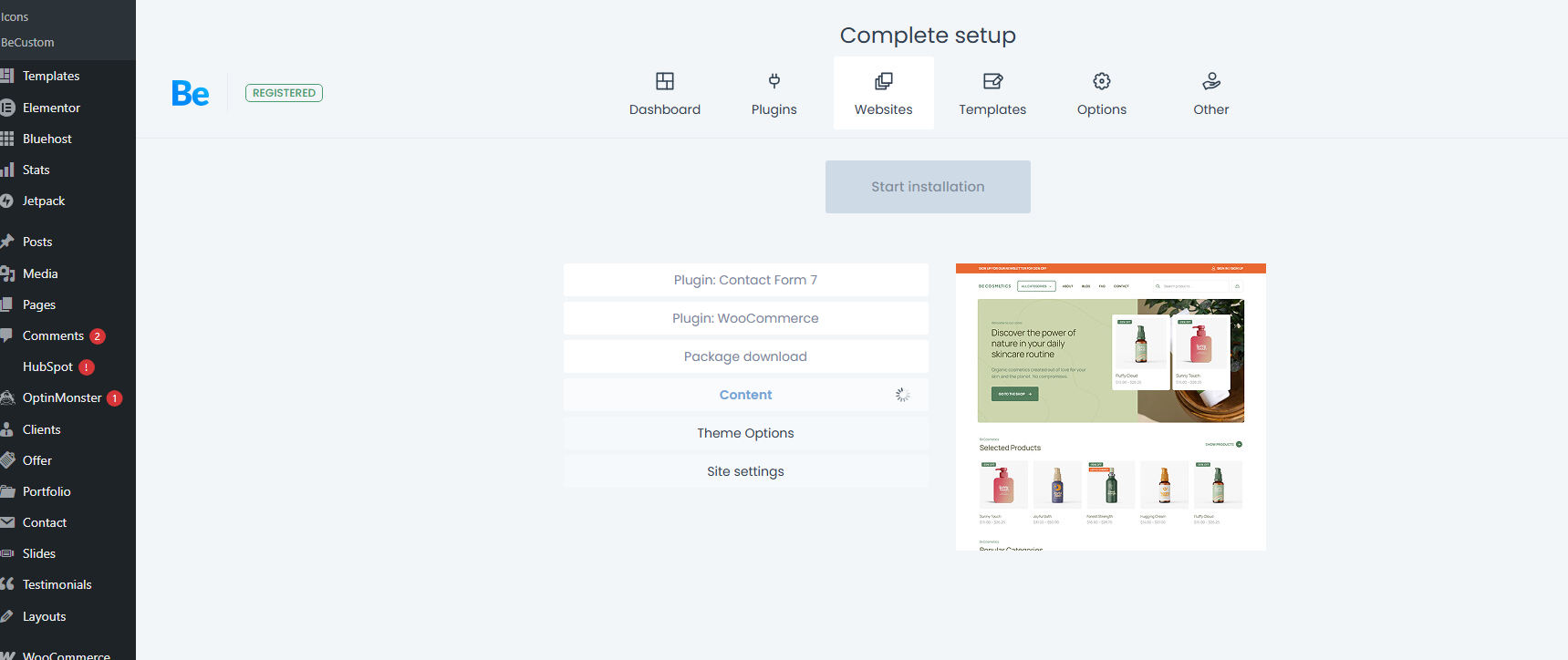Click the Other hand-user icon

click(1211, 81)
